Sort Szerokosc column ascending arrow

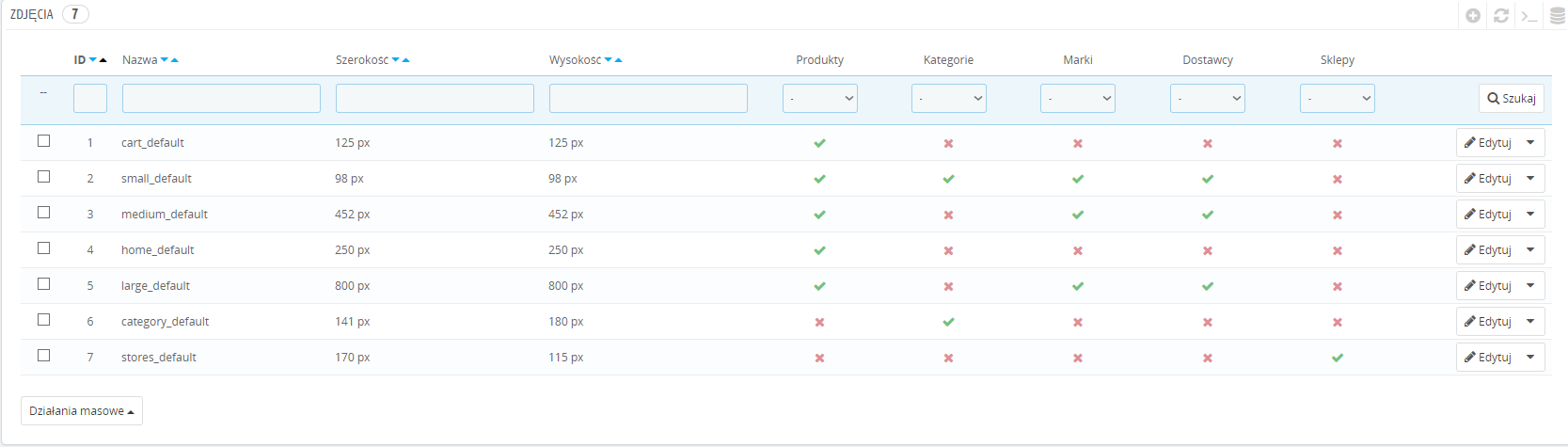(405, 60)
